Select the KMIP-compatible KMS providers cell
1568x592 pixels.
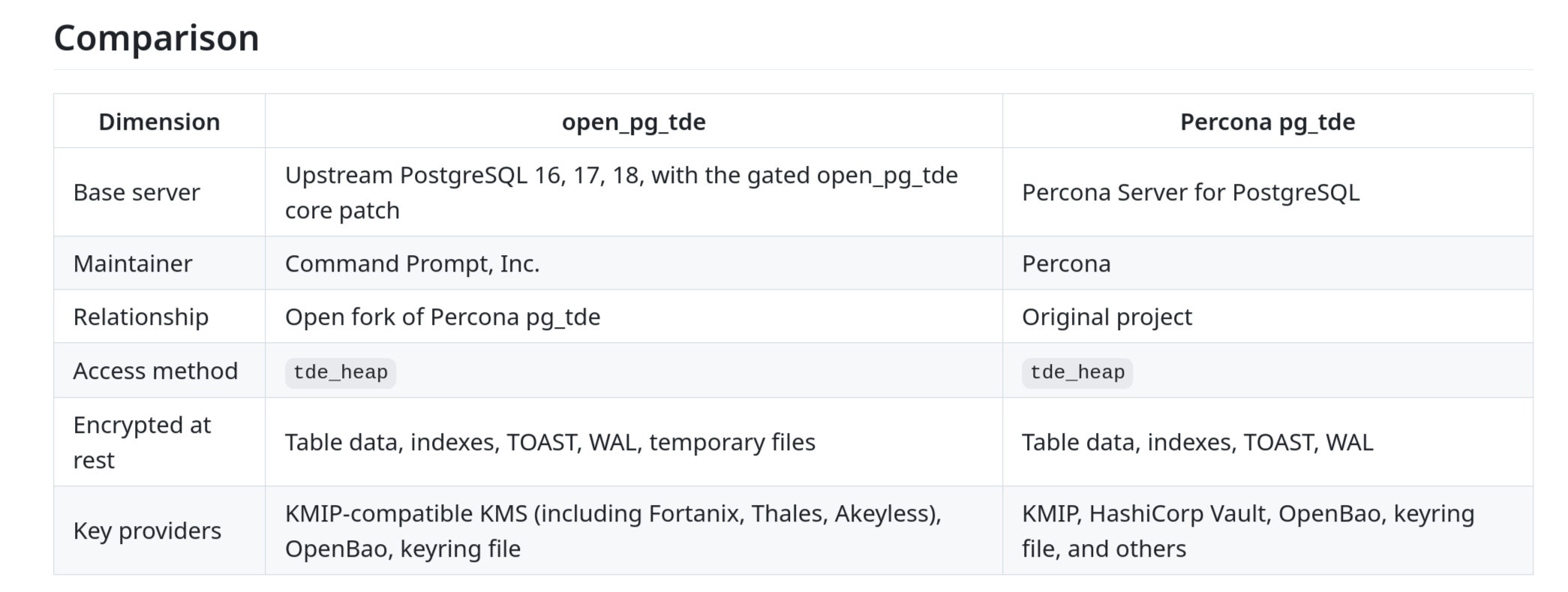click(613, 531)
